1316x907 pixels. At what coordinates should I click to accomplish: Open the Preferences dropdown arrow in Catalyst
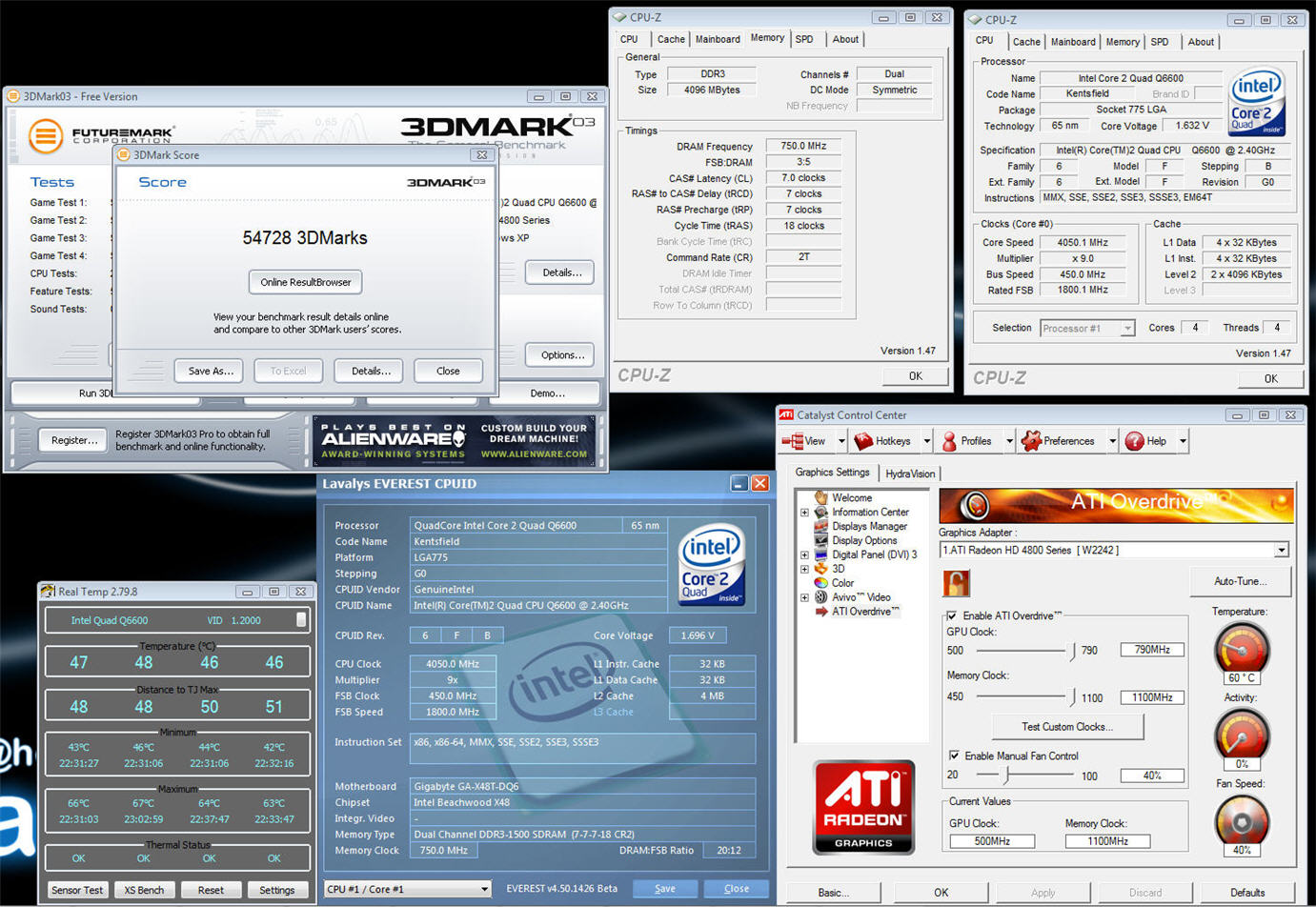(x=1112, y=441)
